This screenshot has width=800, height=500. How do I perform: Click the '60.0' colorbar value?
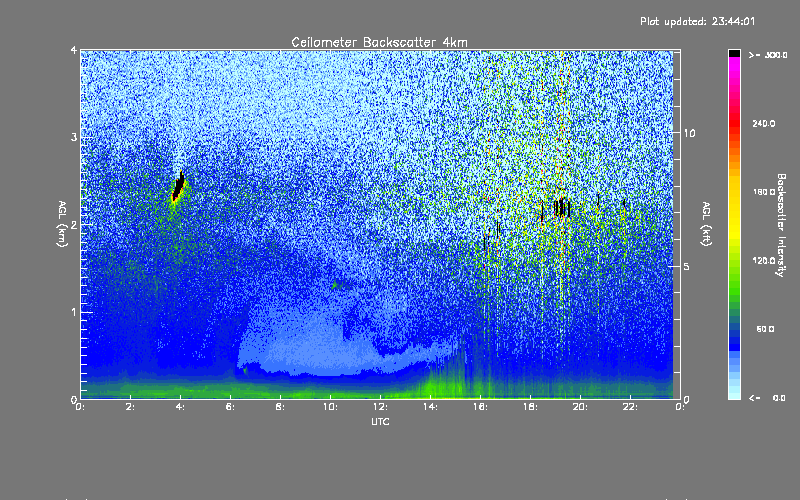(x=765, y=329)
